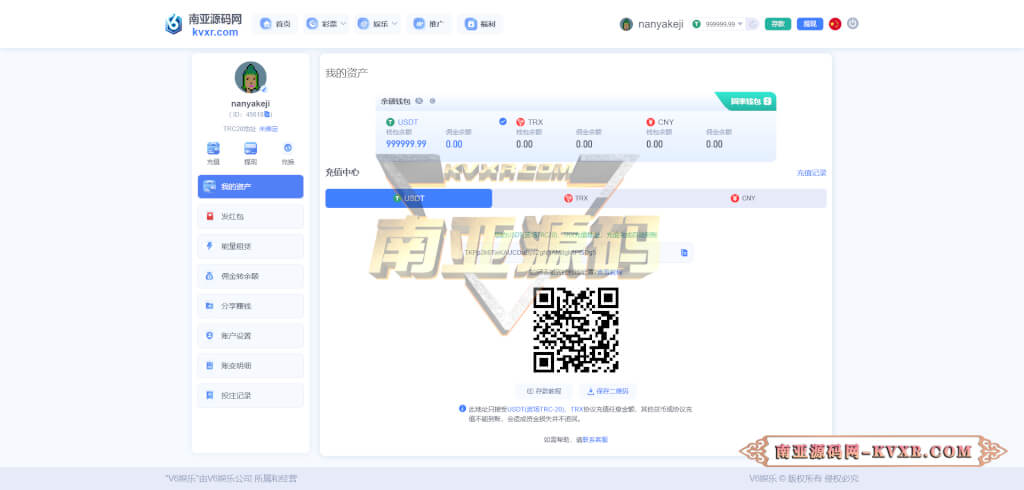Copy the user ID with the copy icon
This screenshot has height=490, width=1024.
(268, 115)
